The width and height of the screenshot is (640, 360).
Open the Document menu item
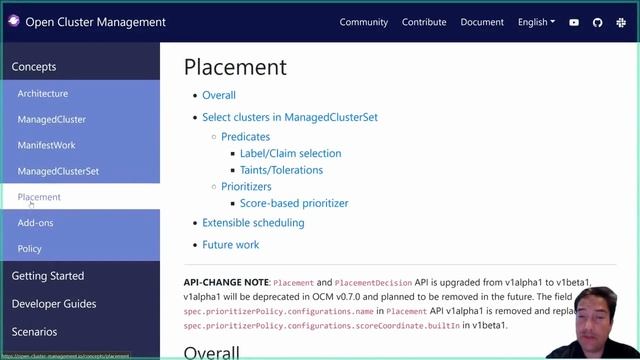[482, 22]
